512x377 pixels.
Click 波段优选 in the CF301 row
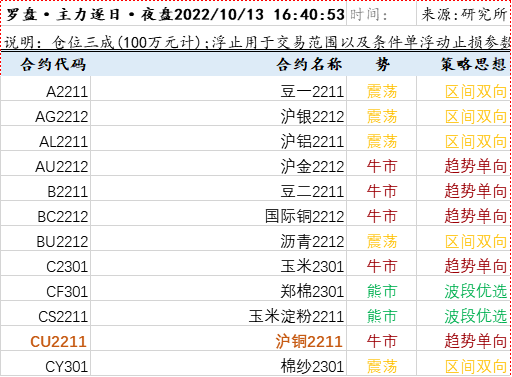point(476,291)
